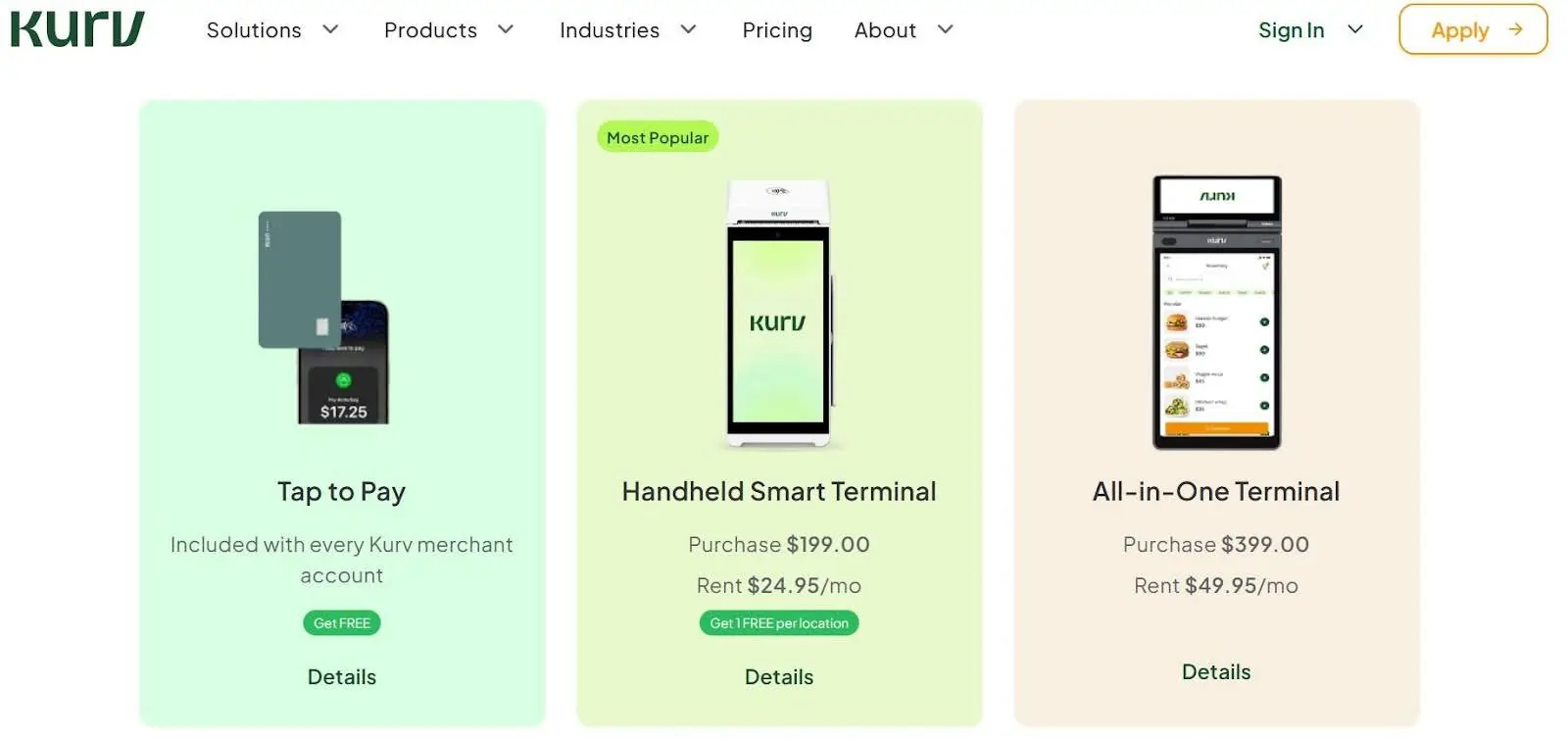Click Details under Tap to Pay
1568x739 pixels.
click(341, 676)
